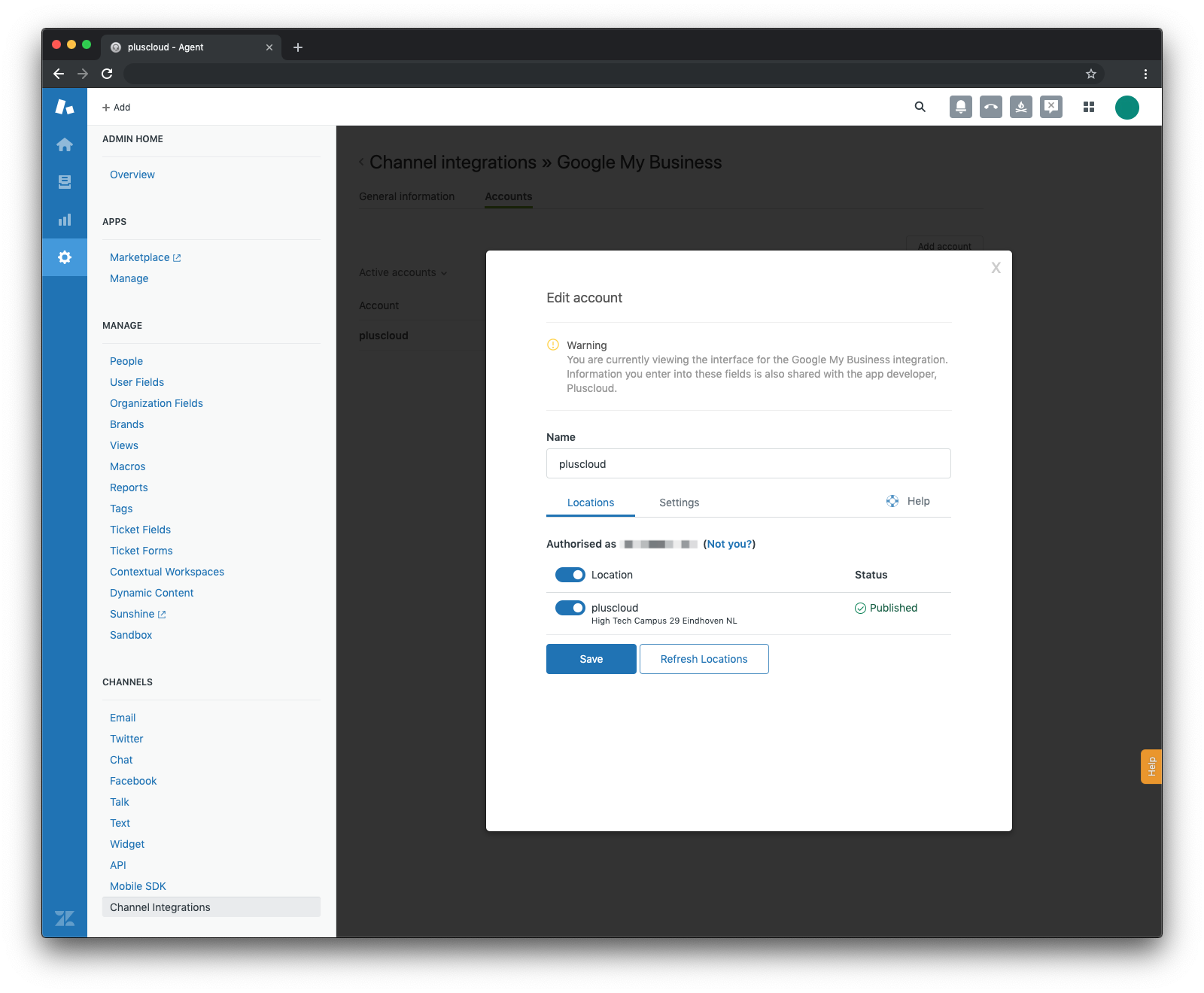Open the Admin gear icon in sidebar
The height and width of the screenshot is (993, 1204).
[65, 257]
